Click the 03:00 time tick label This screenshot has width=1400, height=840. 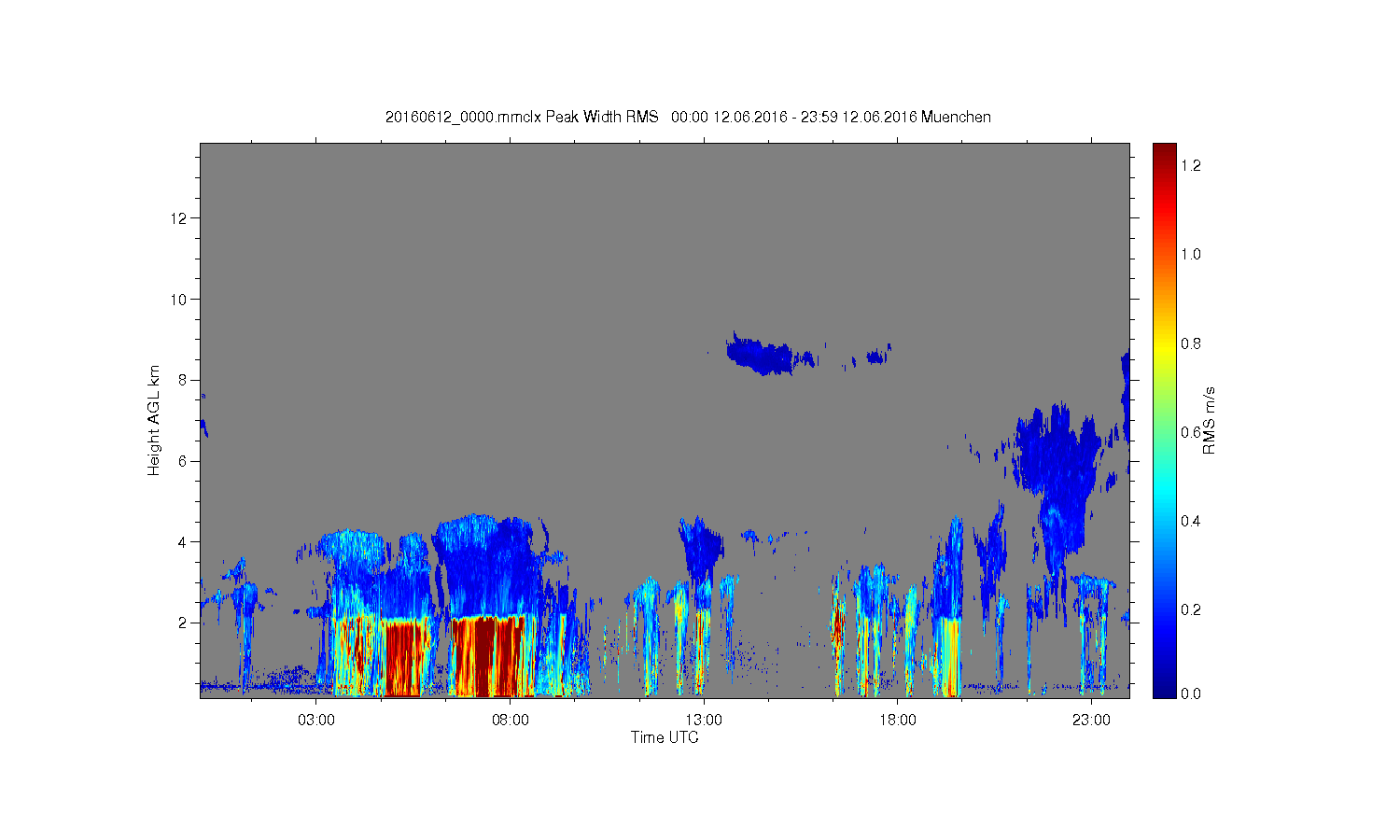click(x=316, y=720)
